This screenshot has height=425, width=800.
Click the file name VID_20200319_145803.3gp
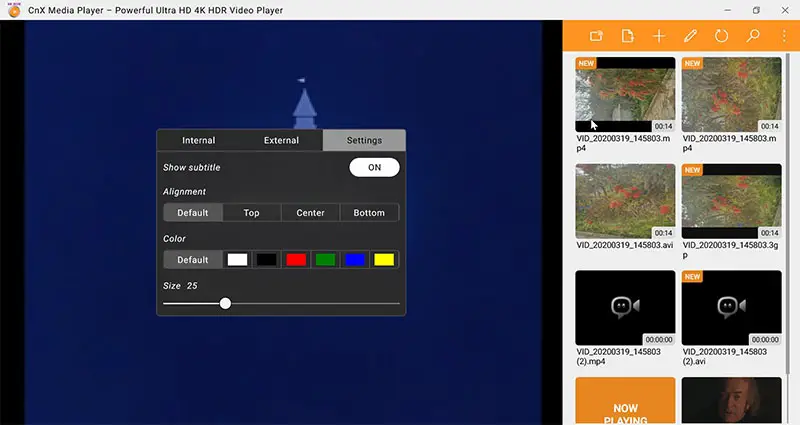tap(731, 250)
